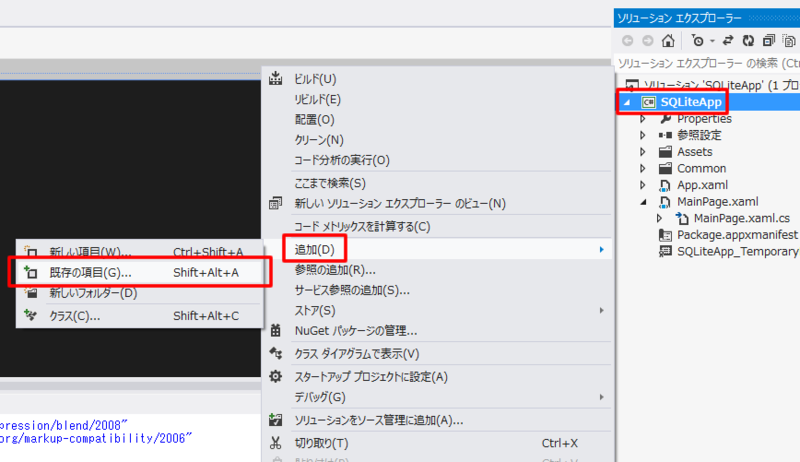Click the Build icon next to ビルド(U)
Image resolution: width=800 pixels, height=462 pixels.
pos(276,79)
